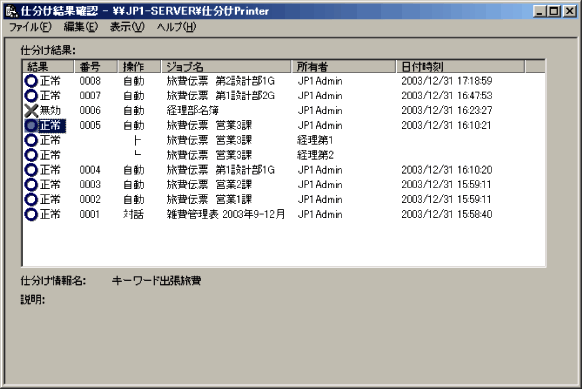Screen dimensions: 582x389
Task: Click the timestamp 2003/12/31 16:47:53
Action: [x=447, y=96]
